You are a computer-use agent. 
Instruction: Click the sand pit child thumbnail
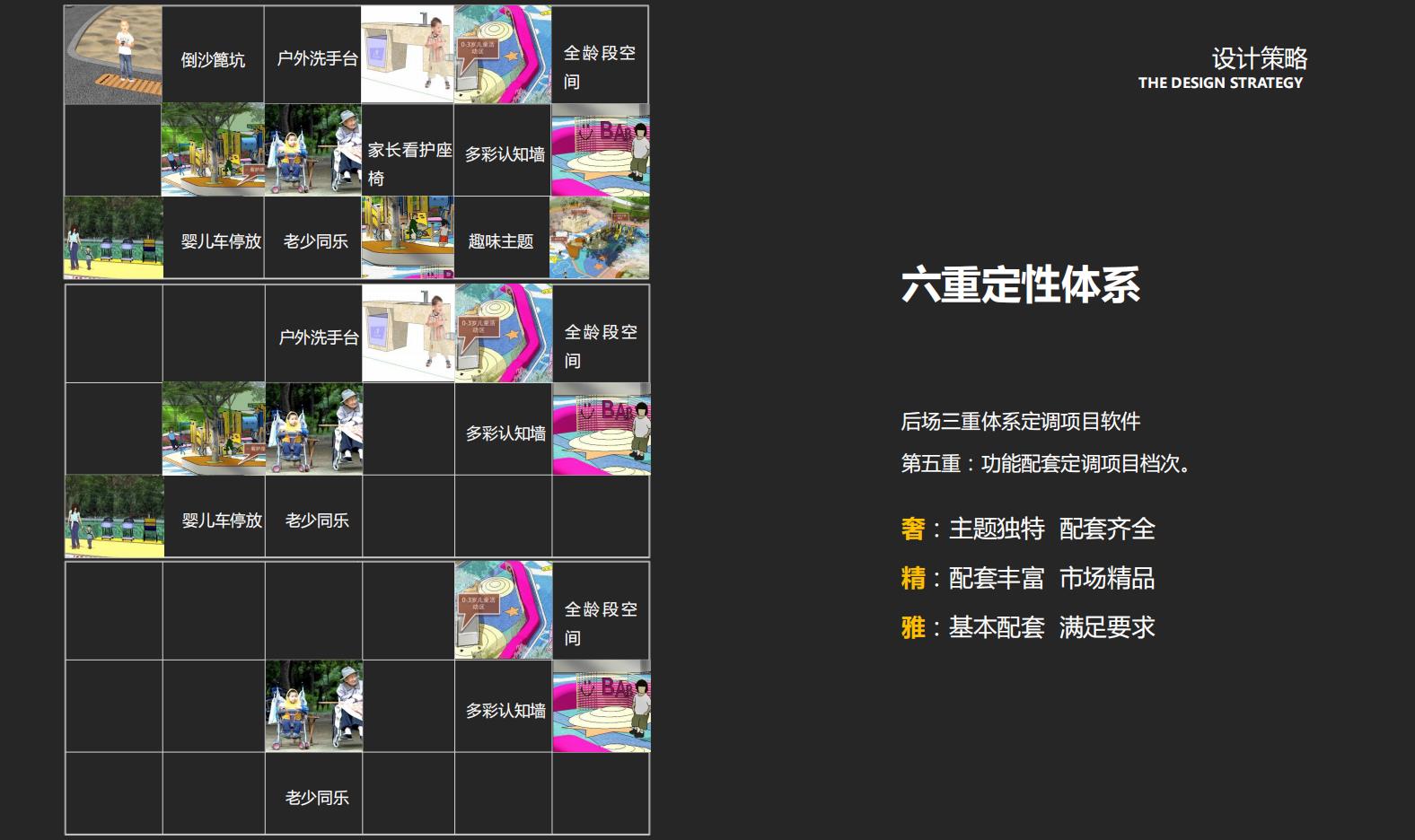point(113,55)
